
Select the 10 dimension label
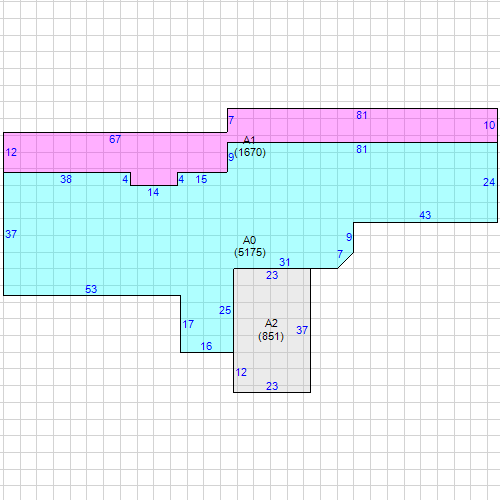click(x=489, y=125)
